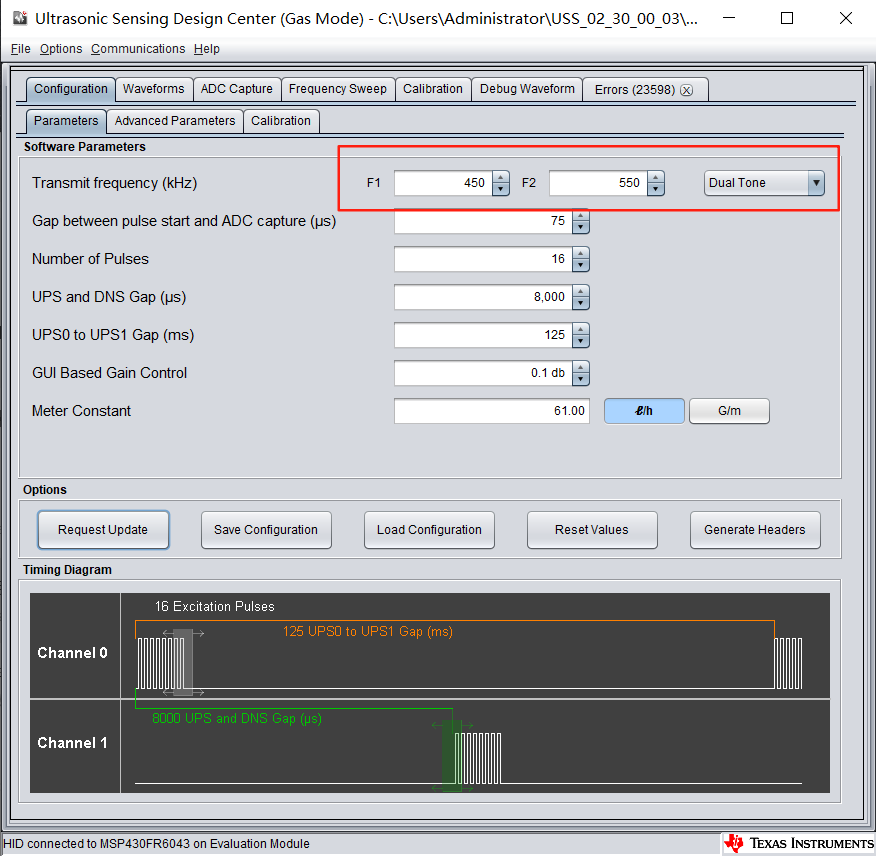This screenshot has height=856, width=876.
Task: Increase the F2 frequency with up arrow
Action: [x=656, y=178]
